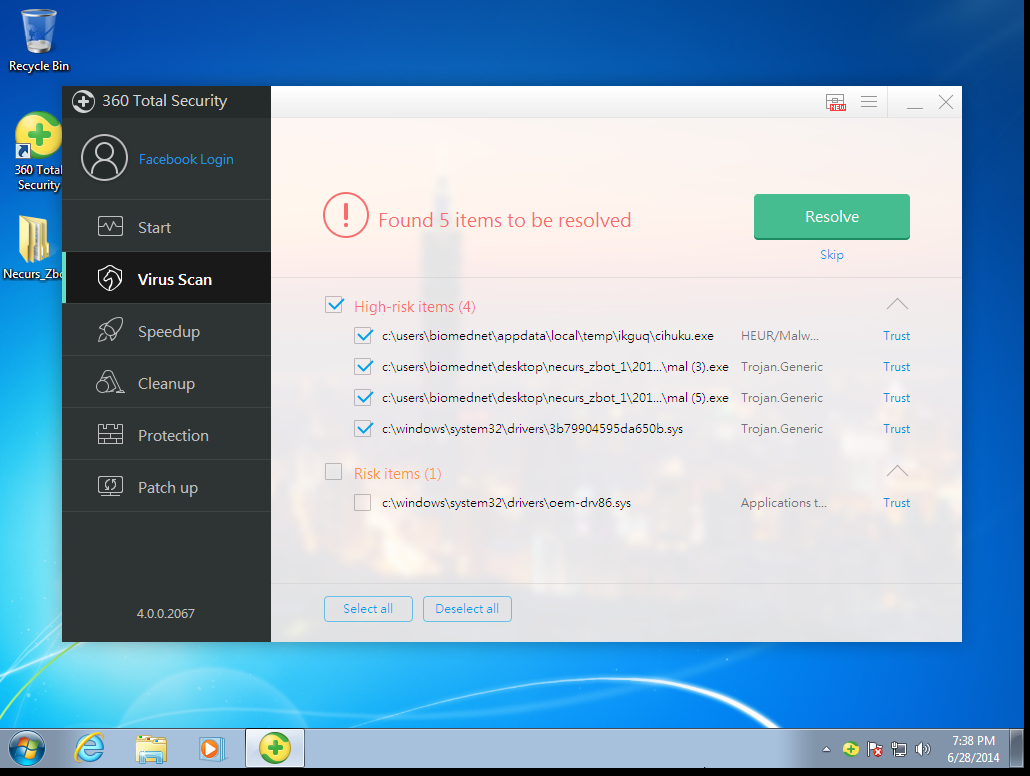Trust the cihuku.exe item
This screenshot has width=1030, height=776.
(897, 336)
